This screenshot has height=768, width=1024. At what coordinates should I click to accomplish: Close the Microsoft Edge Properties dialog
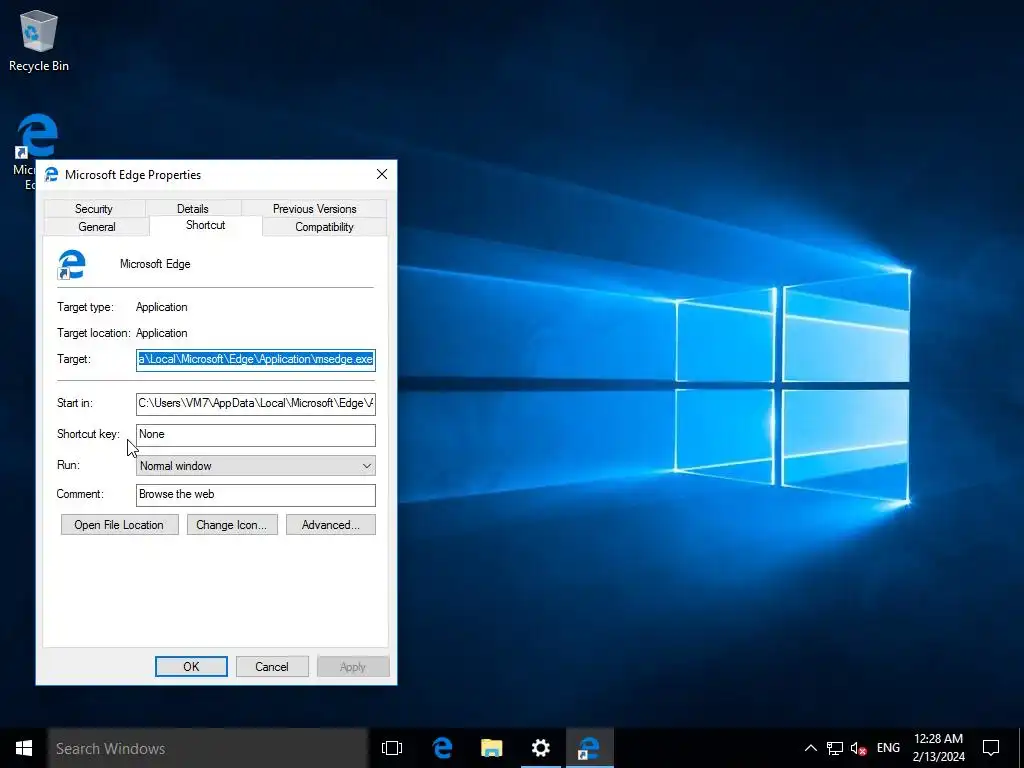[x=382, y=174]
